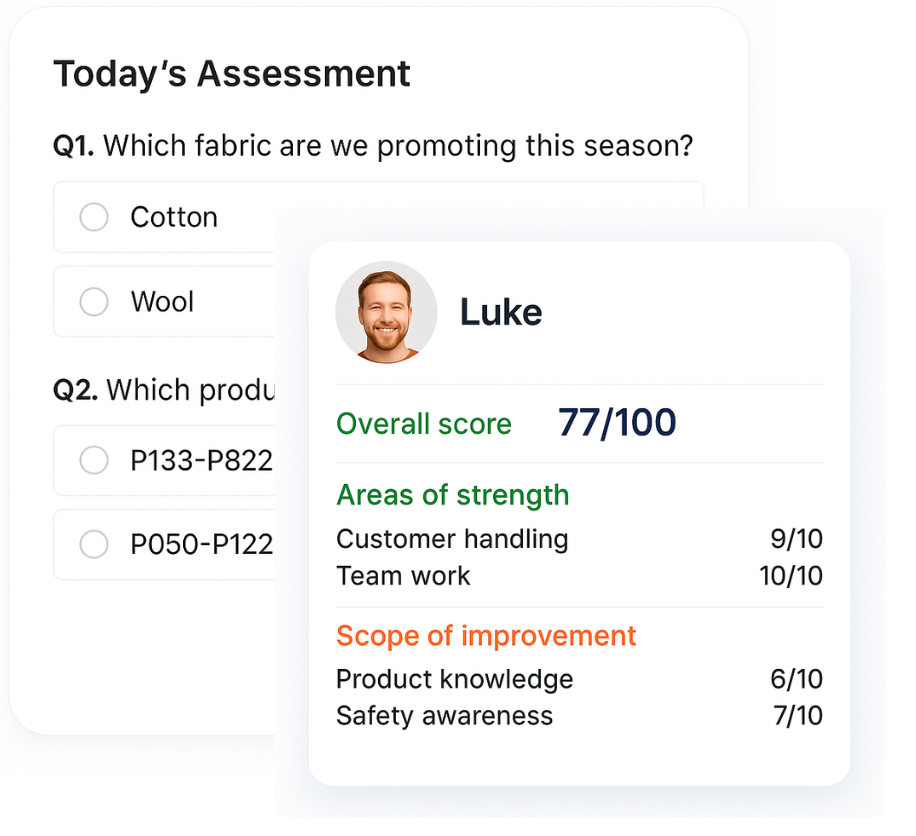Click the Product knowledge row label

455,680
